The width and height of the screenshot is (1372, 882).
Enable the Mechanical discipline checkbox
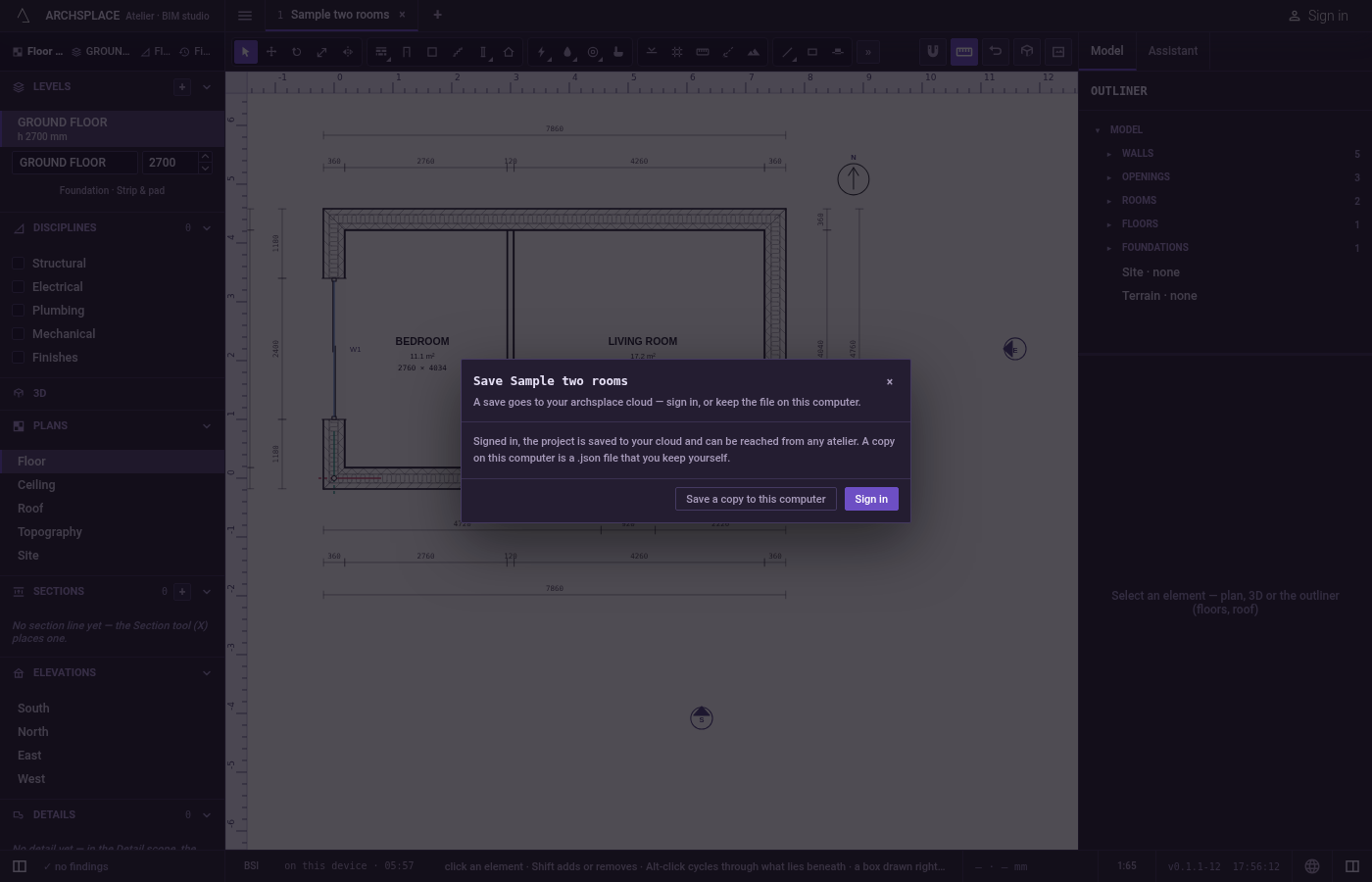point(19,334)
